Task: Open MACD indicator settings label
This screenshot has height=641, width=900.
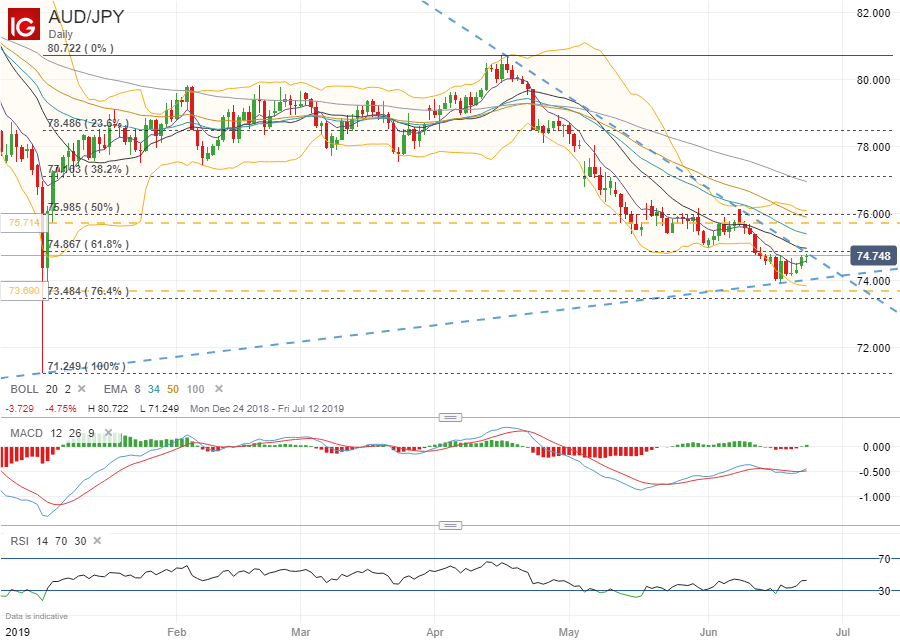Action: click(x=28, y=431)
